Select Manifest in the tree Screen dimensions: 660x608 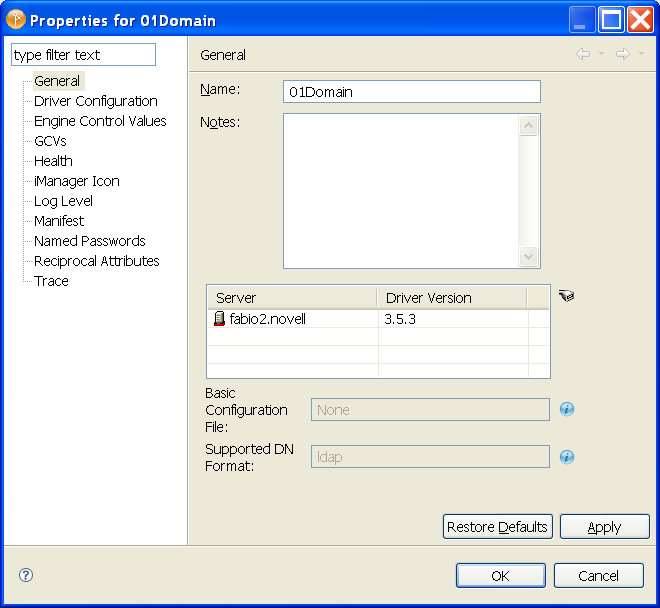[x=59, y=221]
